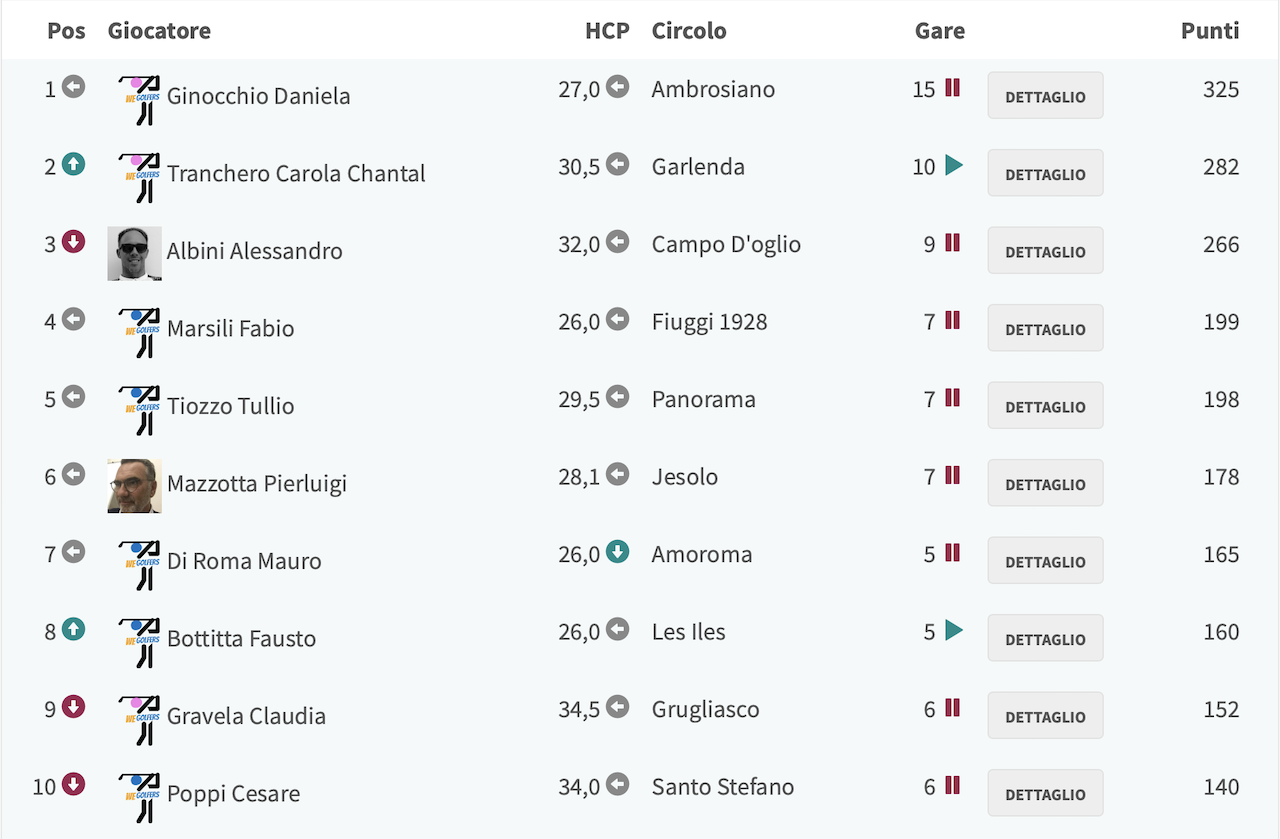
Task: Click WeGolfers avatar icon of Marsili Fabio
Action: pos(139,332)
